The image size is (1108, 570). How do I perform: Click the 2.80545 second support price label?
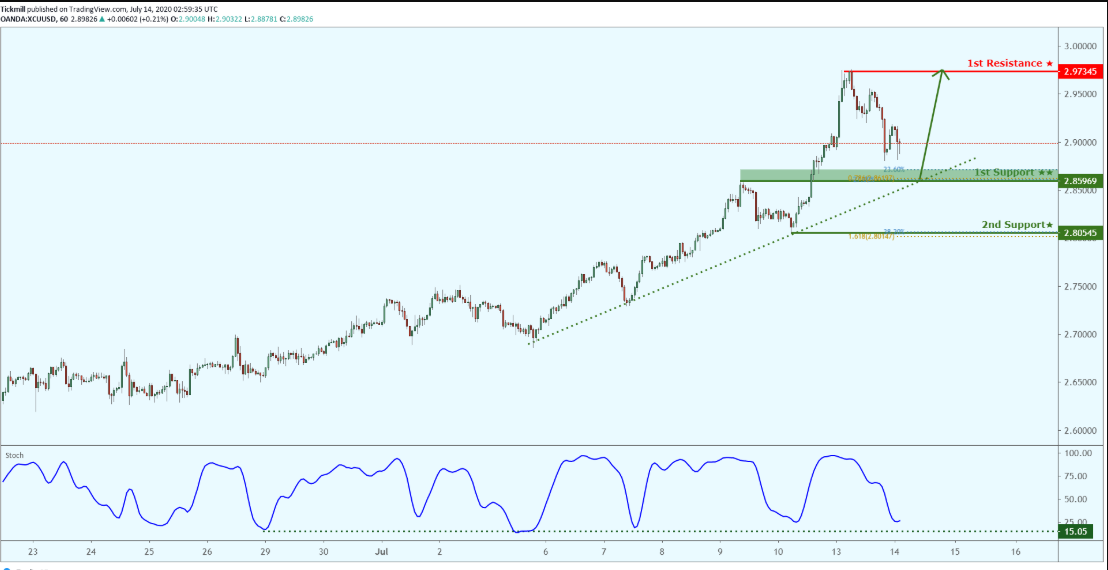tap(1080, 232)
